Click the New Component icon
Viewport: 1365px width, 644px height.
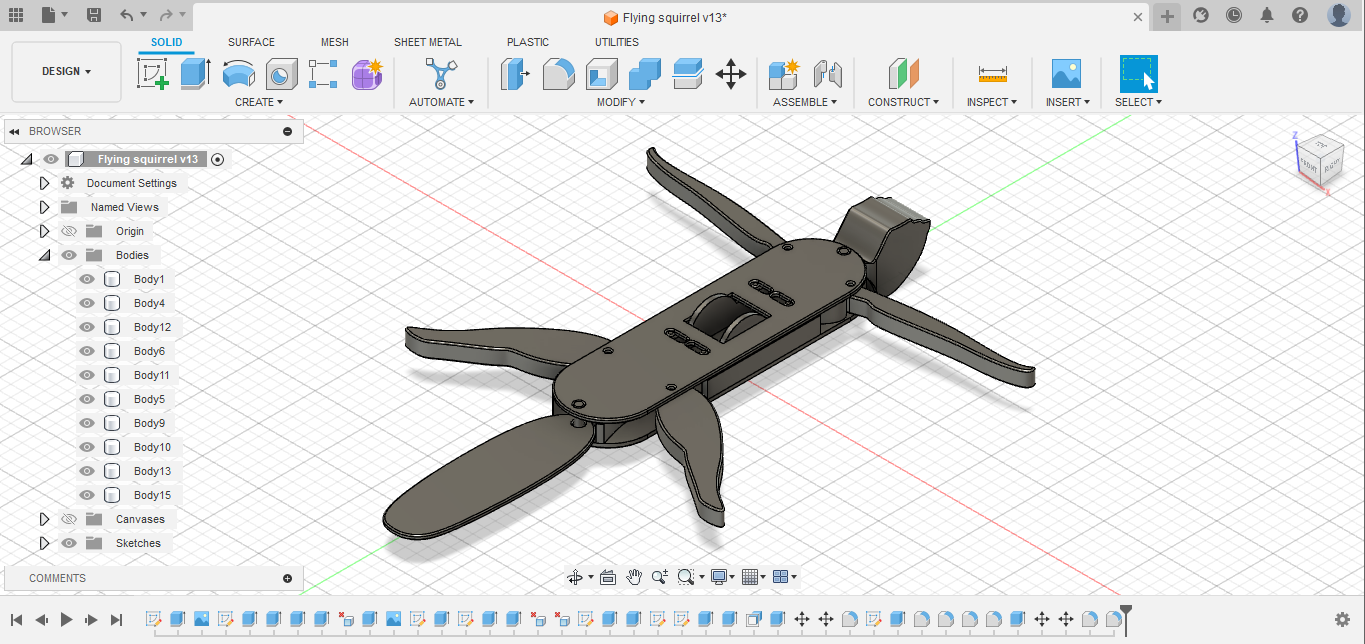point(784,74)
